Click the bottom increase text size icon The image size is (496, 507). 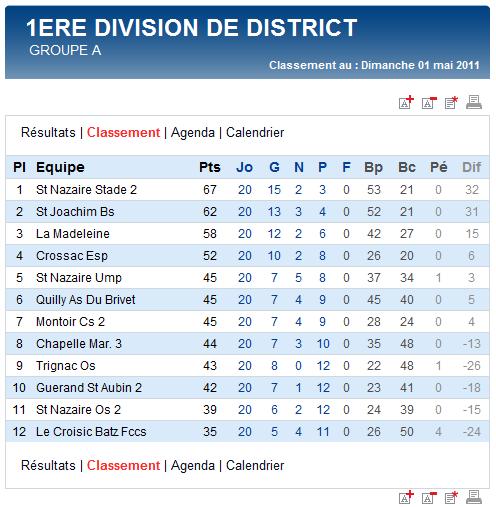(406, 497)
